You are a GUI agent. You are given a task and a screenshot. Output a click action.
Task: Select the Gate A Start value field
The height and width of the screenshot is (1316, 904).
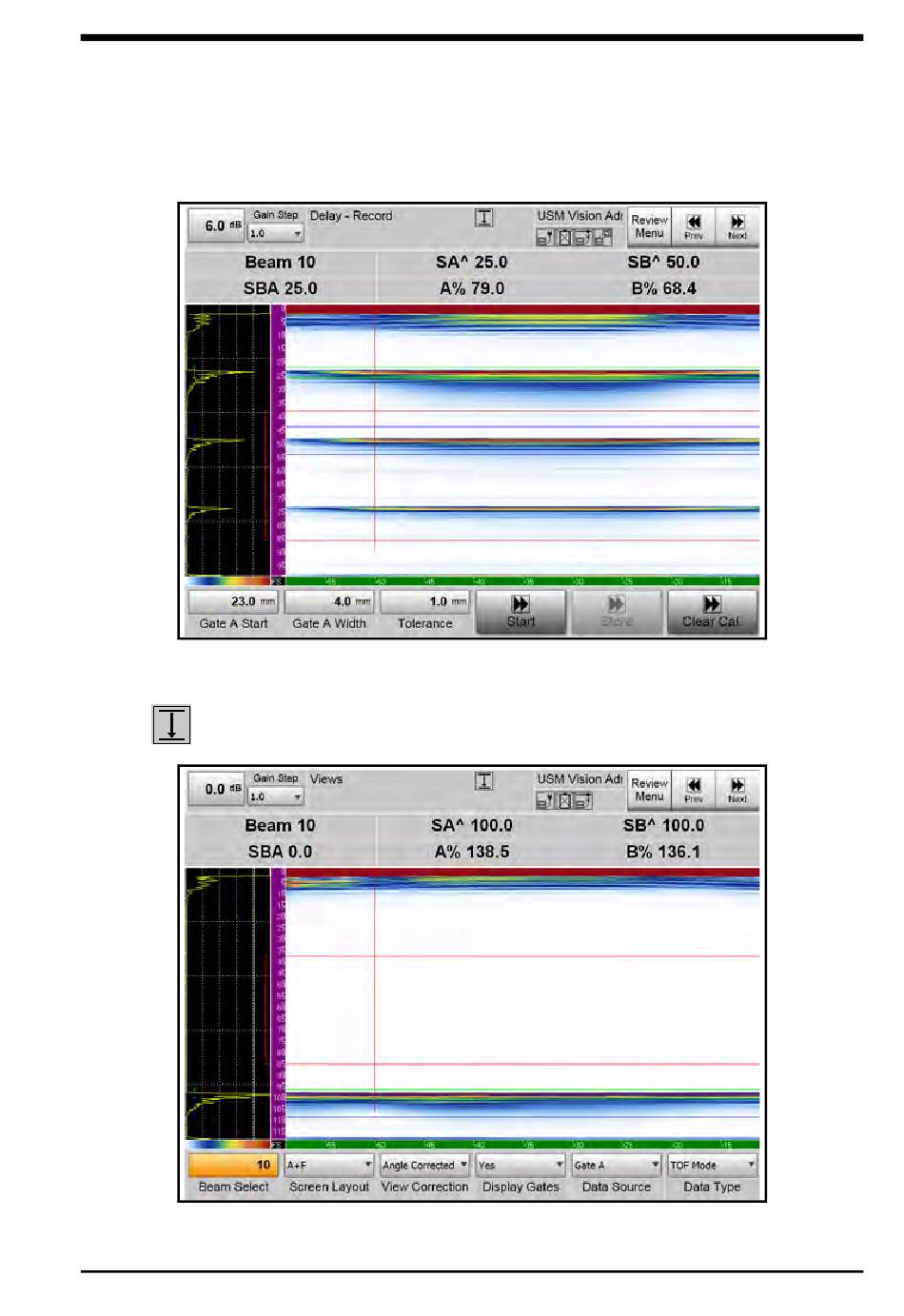(x=233, y=601)
